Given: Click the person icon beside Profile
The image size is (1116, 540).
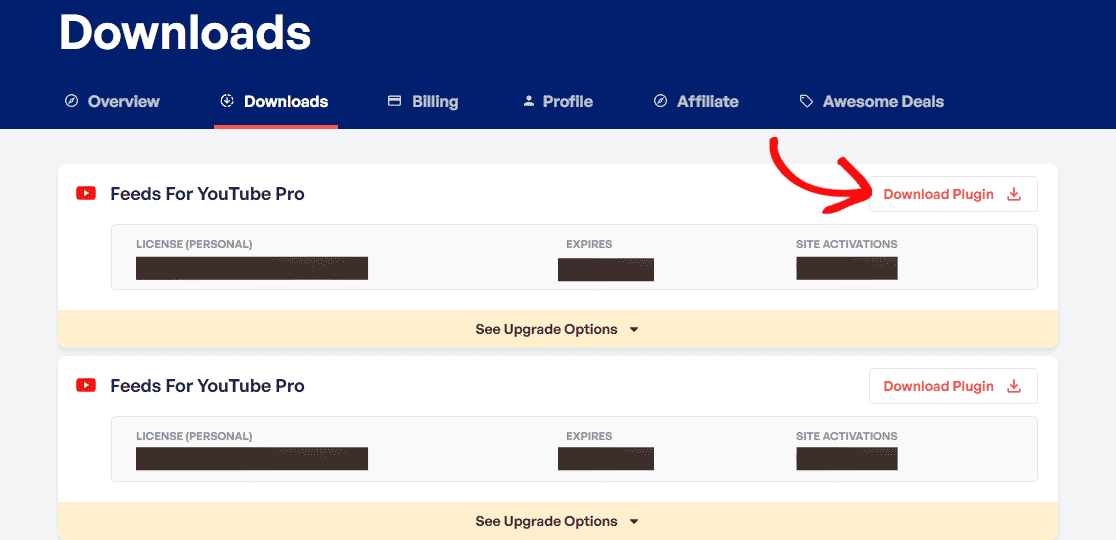Looking at the screenshot, I should pyautogui.click(x=528, y=102).
